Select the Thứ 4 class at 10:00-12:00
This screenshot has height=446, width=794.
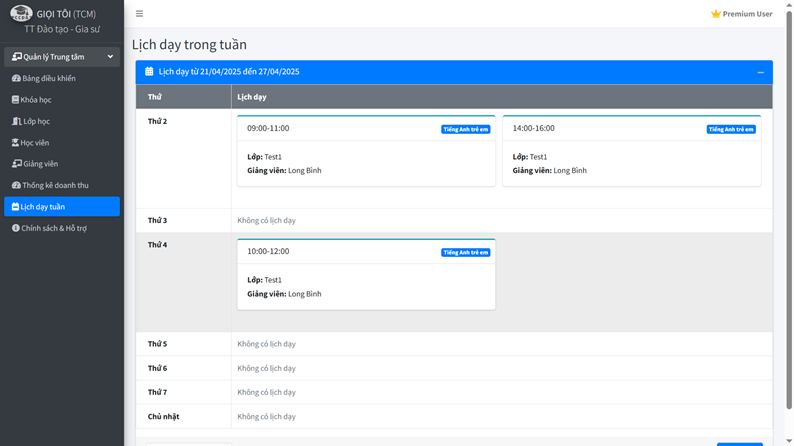pyautogui.click(x=366, y=274)
